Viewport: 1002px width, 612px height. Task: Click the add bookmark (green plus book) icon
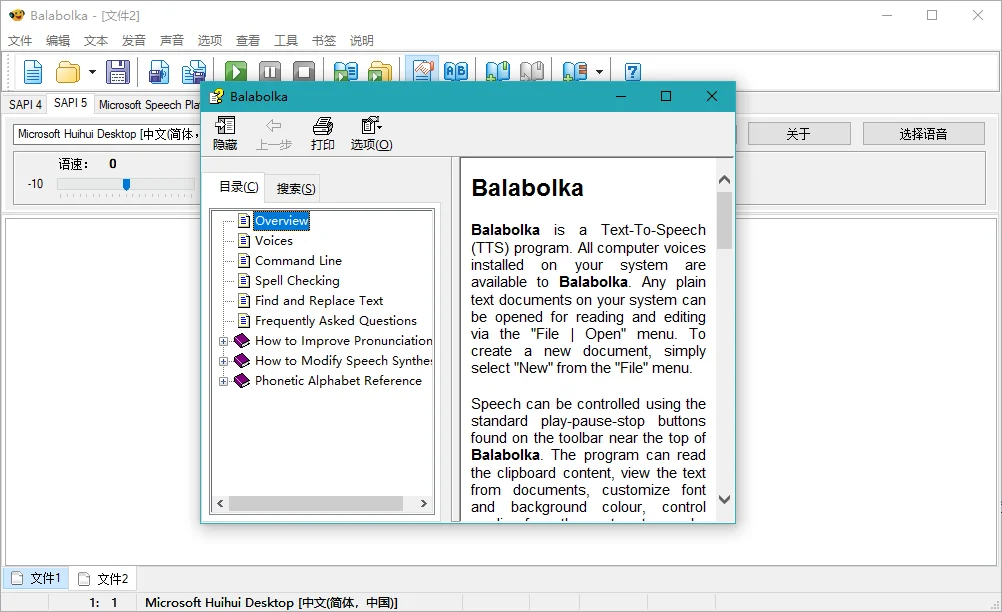coord(498,71)
